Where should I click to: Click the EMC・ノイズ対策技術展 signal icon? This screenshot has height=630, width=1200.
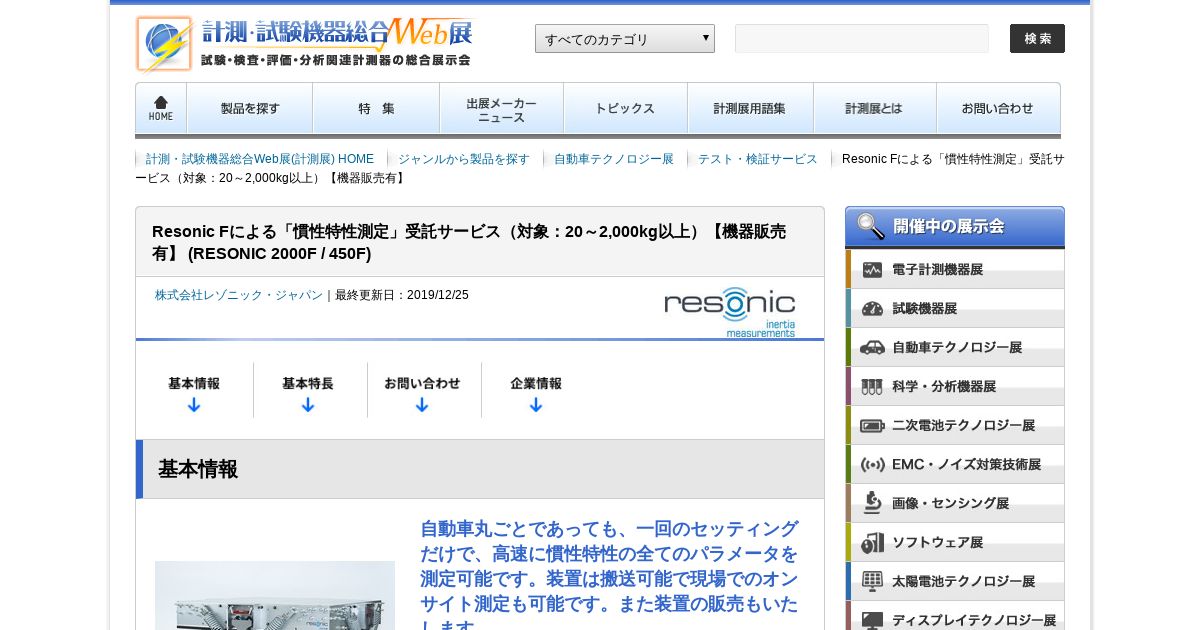(x=872, y=465)
